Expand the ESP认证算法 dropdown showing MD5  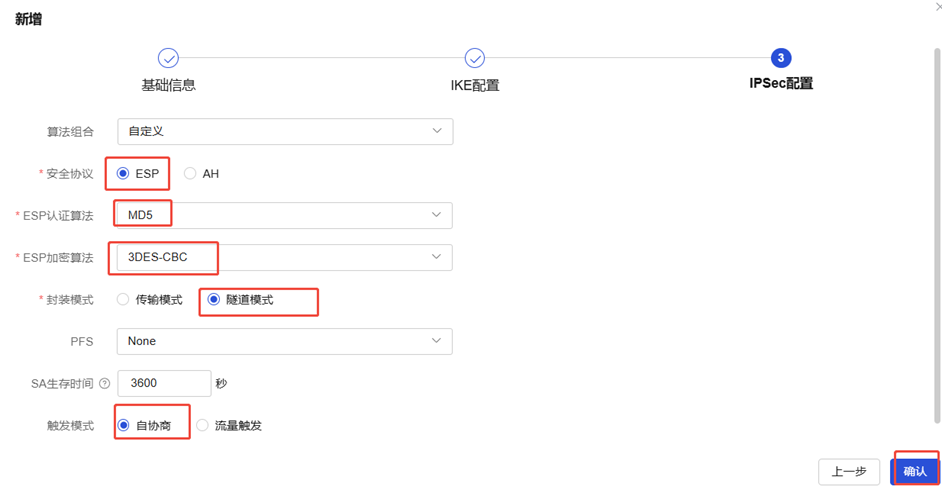(285, 215)
